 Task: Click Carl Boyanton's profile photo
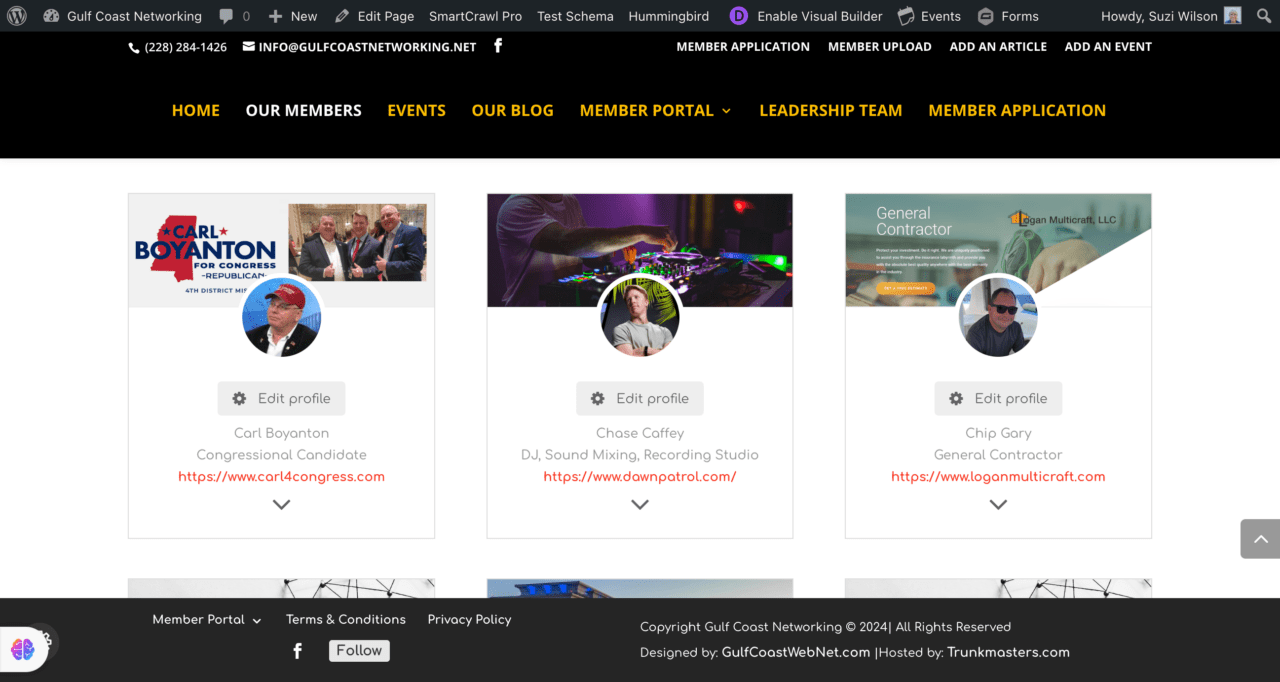(x=282, y=318)
